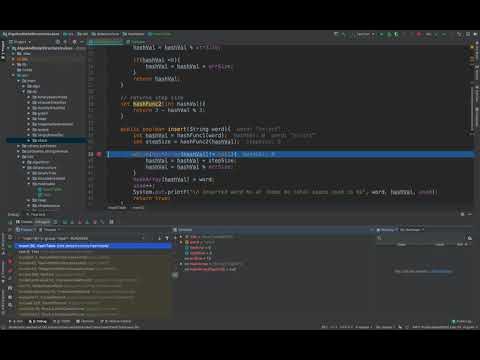Image resolution: width=480 pixels, height=360 pixels.
Task: Open the Debug tool window tab at bottom
Action: coord(38,321)
